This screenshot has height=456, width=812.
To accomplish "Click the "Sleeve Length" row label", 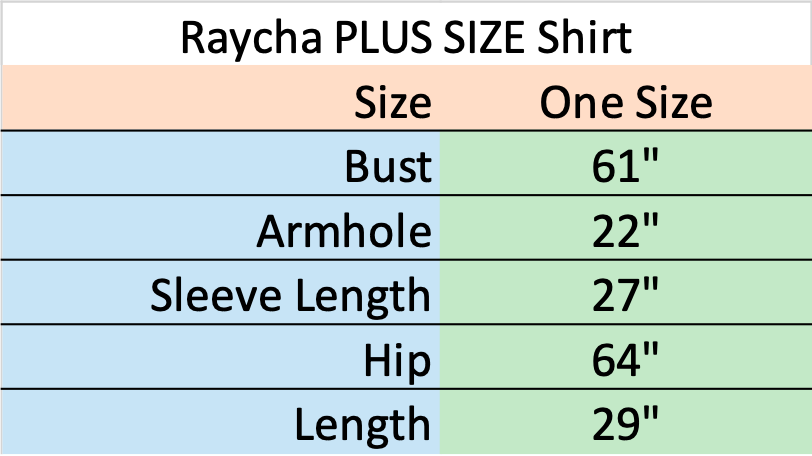I will coord(291,295).
